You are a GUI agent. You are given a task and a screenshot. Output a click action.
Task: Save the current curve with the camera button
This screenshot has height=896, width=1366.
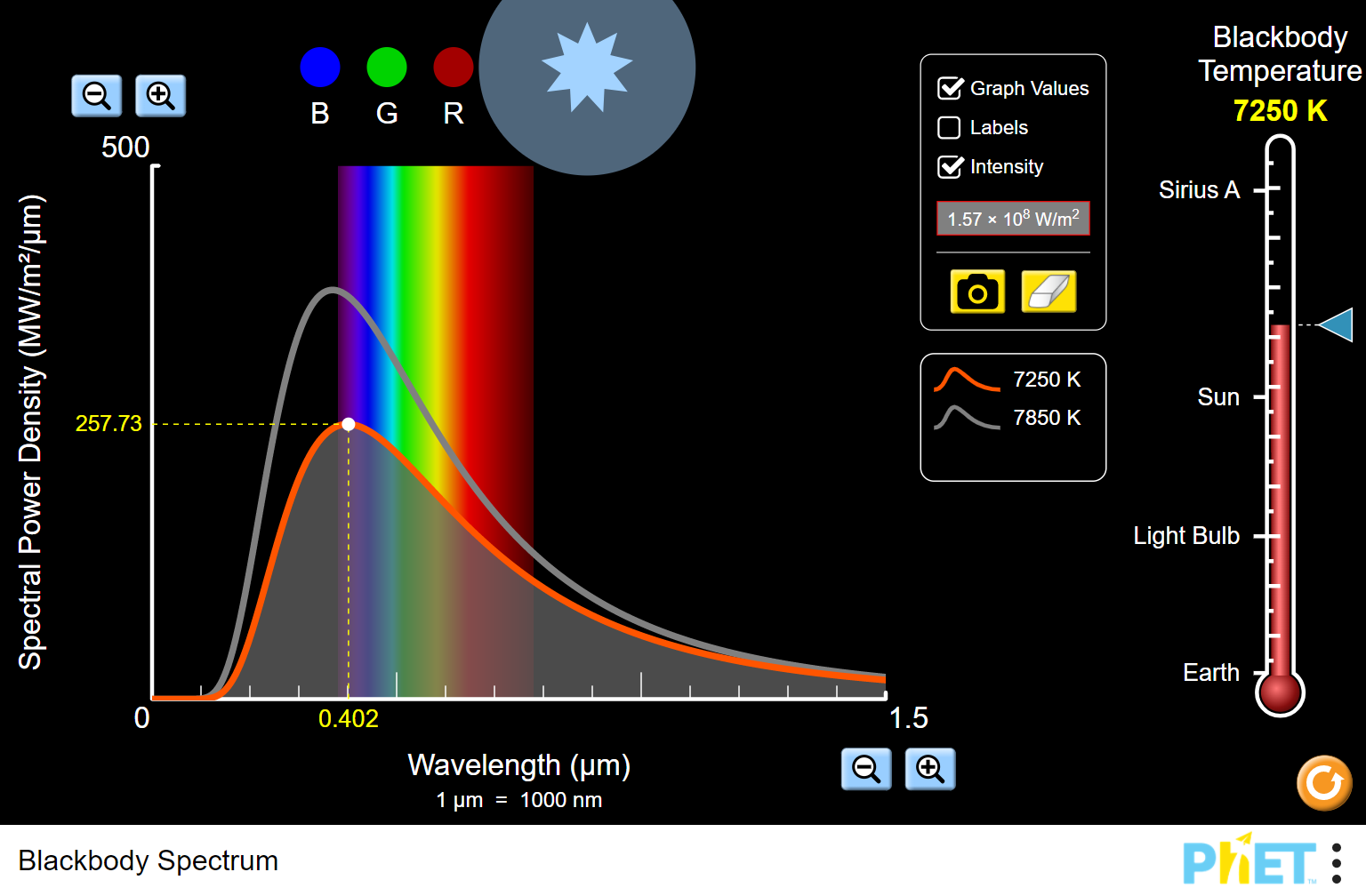tap(977, 292)
